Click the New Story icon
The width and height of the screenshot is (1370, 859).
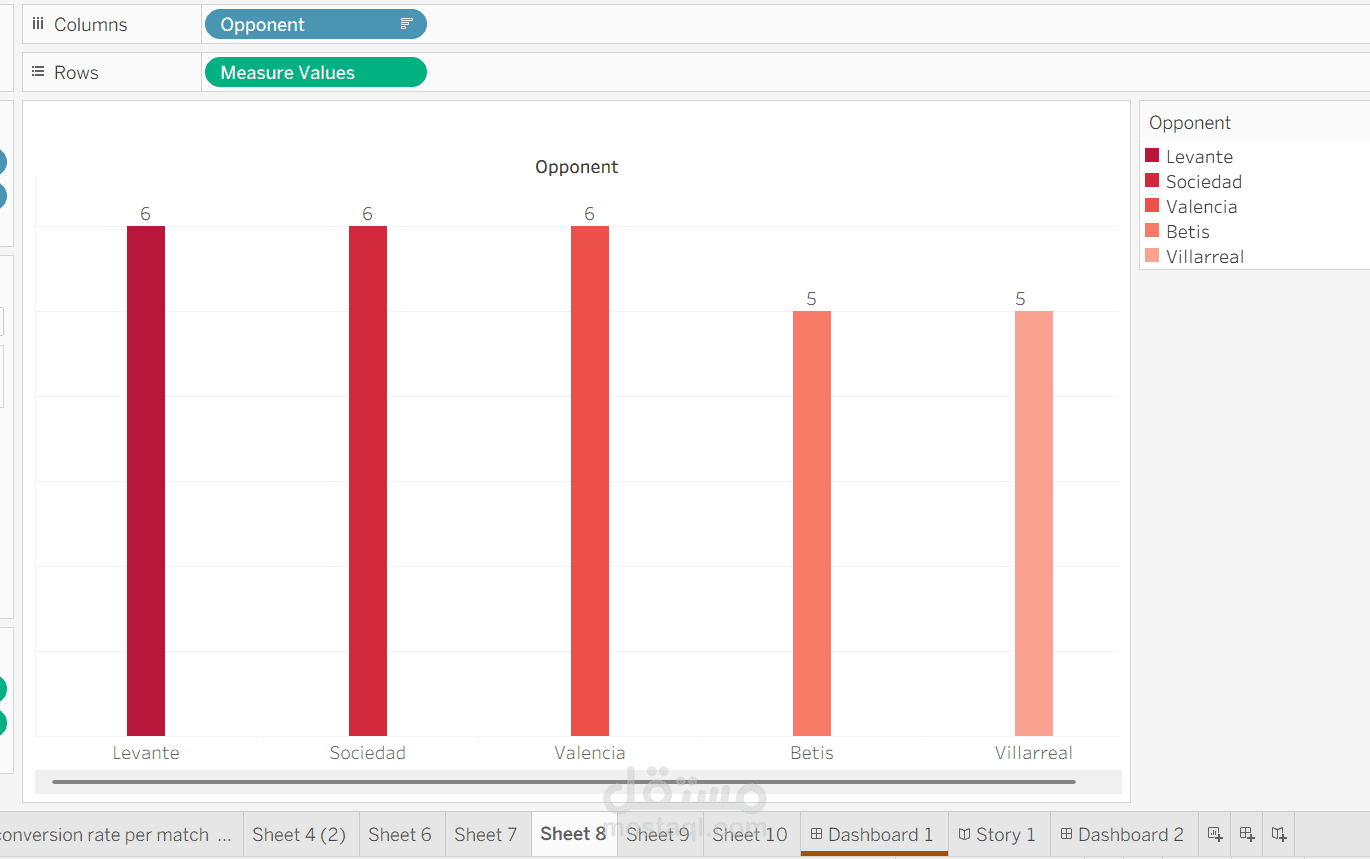(x=1278, y=834)
